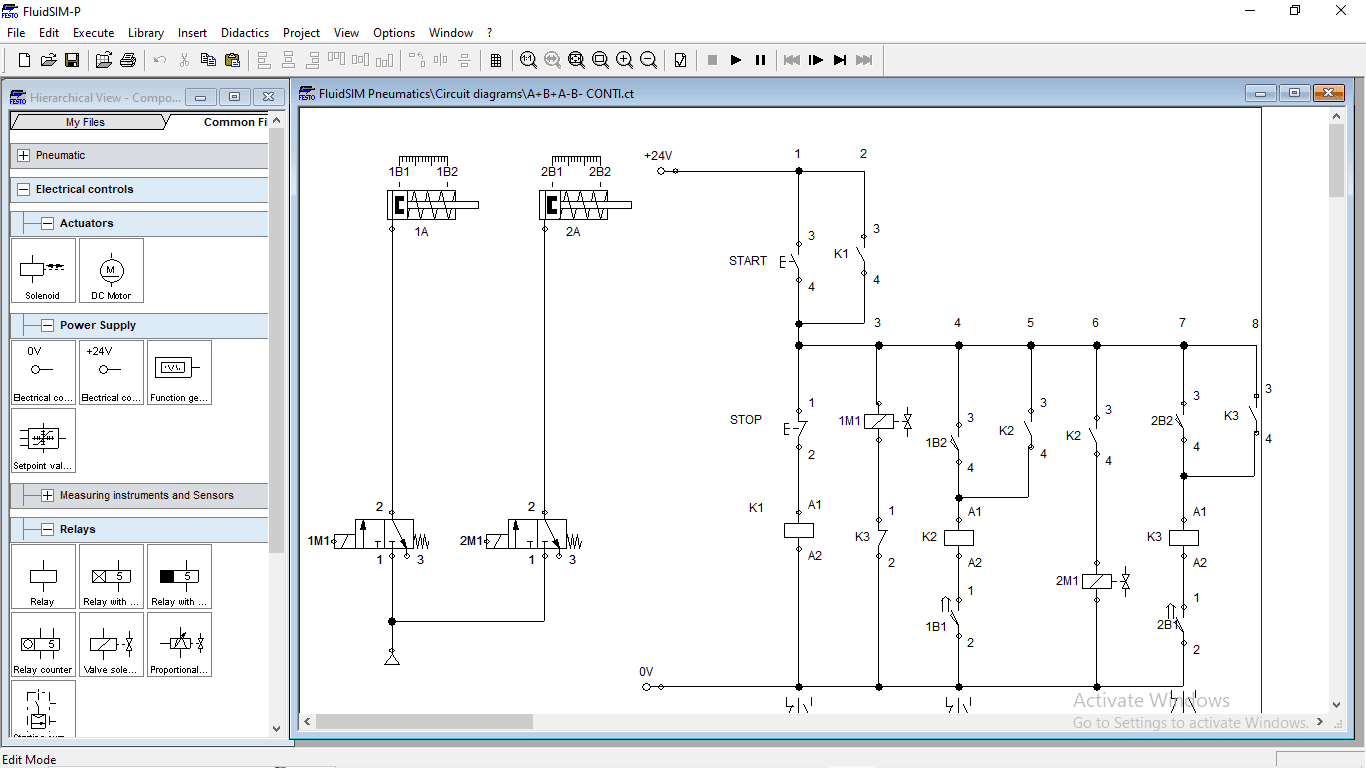Click the zoom 1:1 original size icon
This screenshot has width=1366, height=768.
[x=528, y=60]
